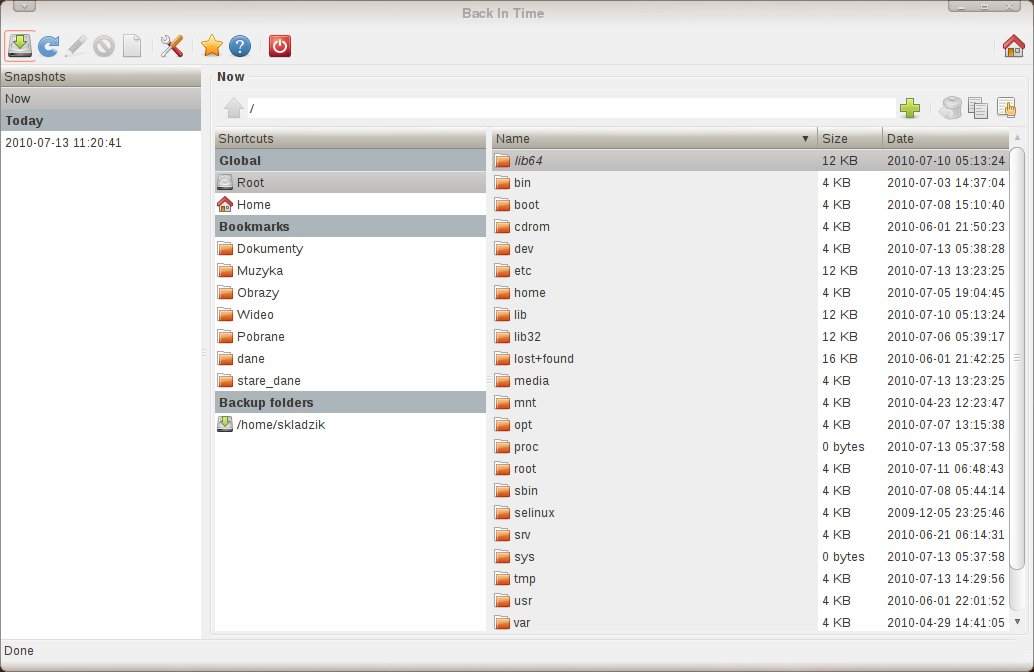Open the Muzyka bookmark
This screenshot has width=1034, height=672.
pos(350,270)
